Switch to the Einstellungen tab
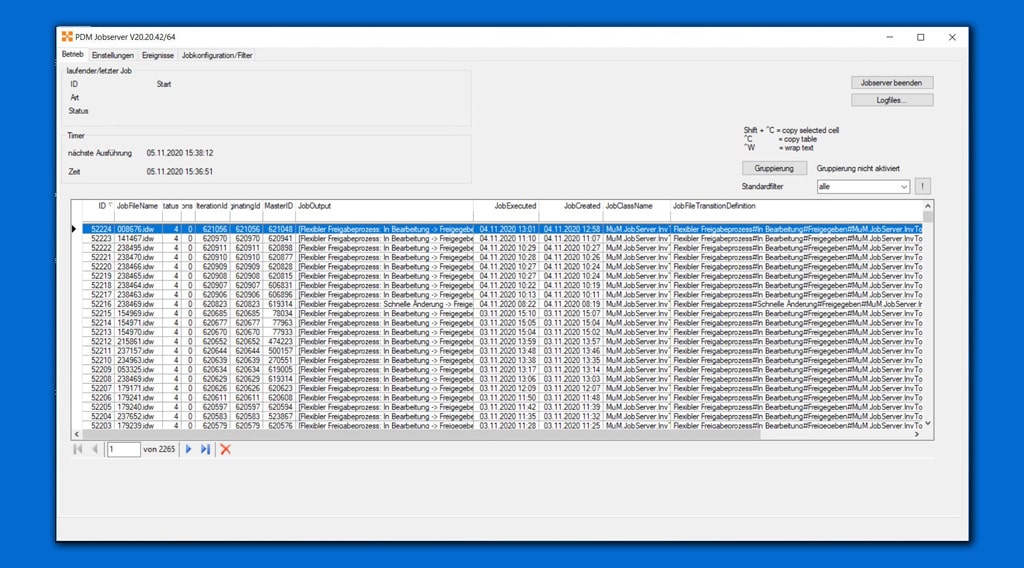Viewport: 1024px width, 568px height. [x=113, y=55]
